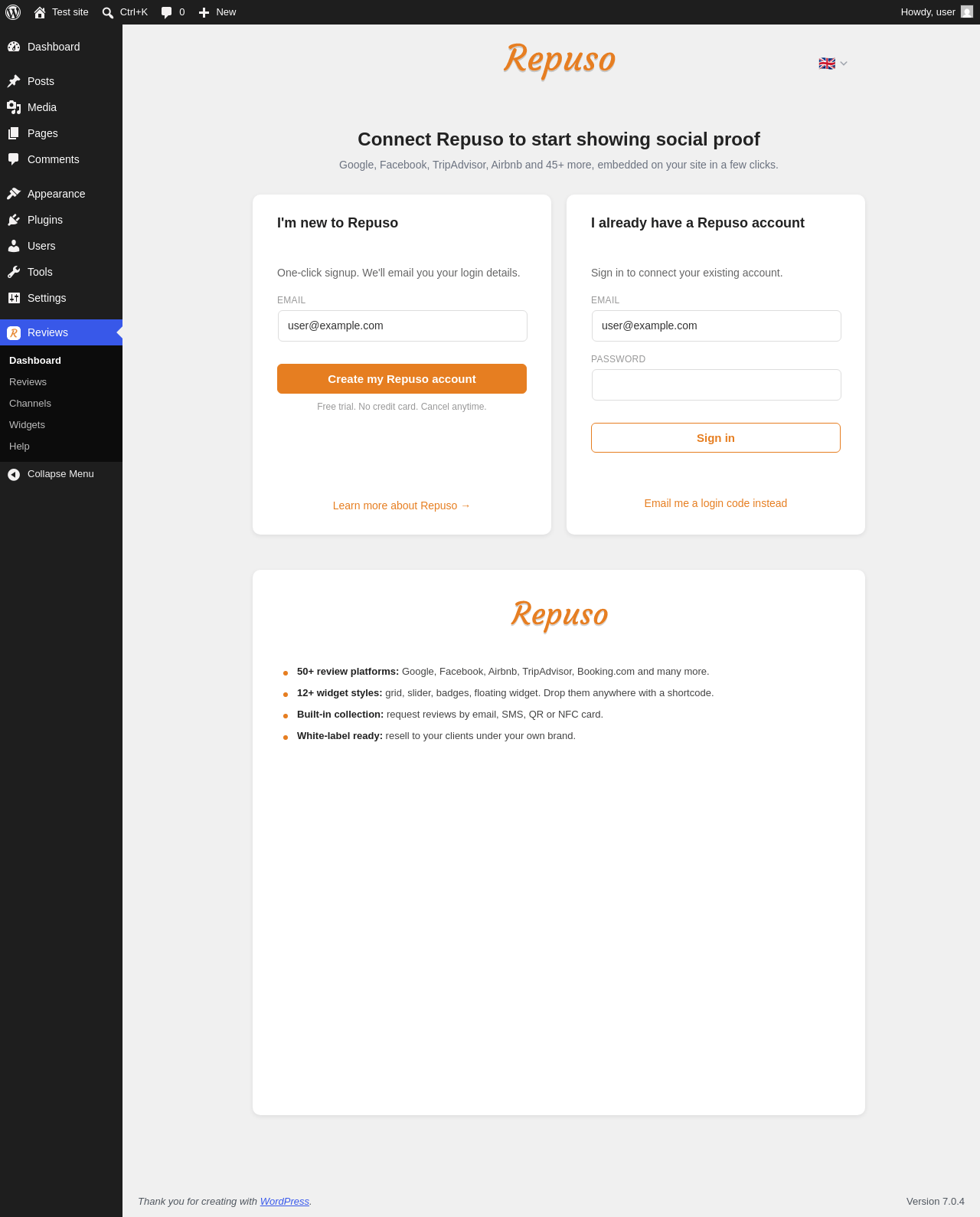Open the Posts menu item
The width and height of the screenshot is (980, 1217).
61,81
